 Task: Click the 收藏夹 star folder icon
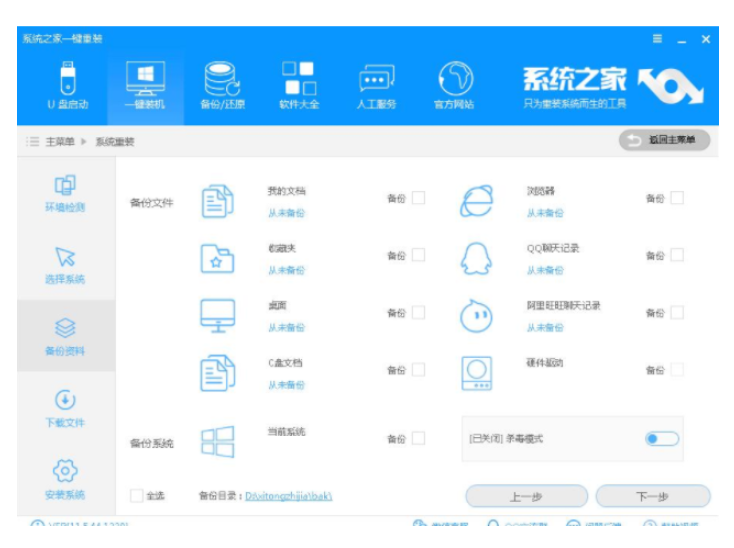click(218, 259)
